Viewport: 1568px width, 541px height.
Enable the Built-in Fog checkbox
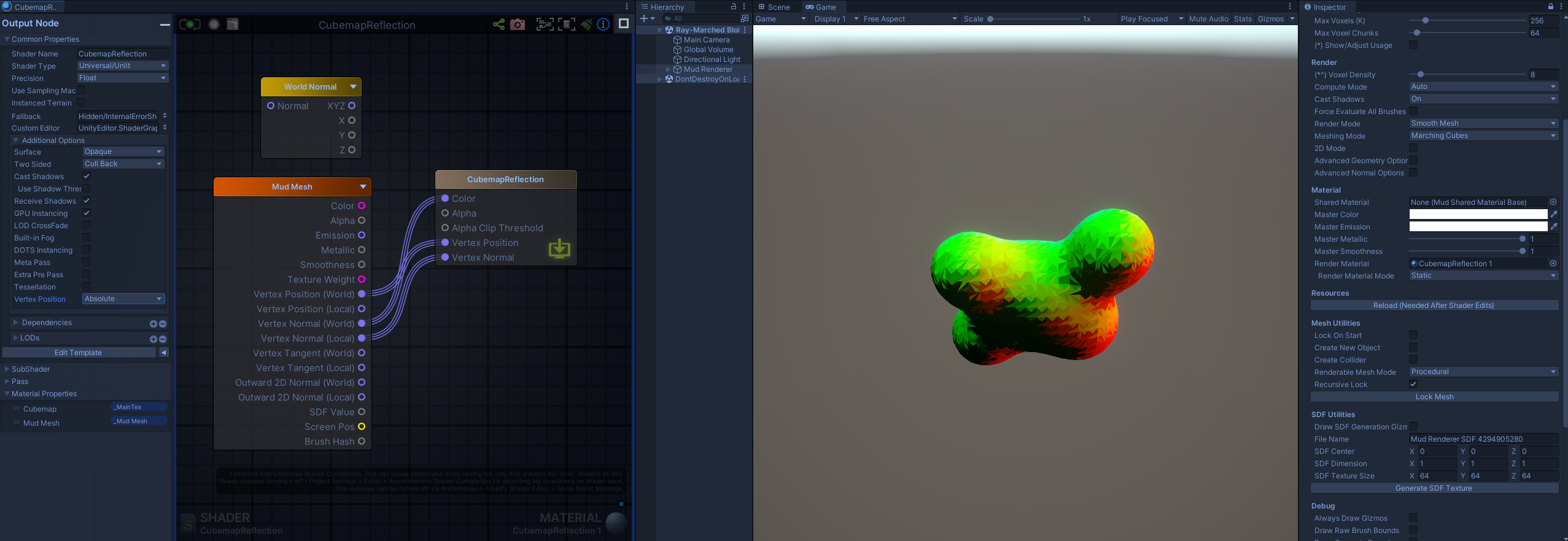pos(87,238)
